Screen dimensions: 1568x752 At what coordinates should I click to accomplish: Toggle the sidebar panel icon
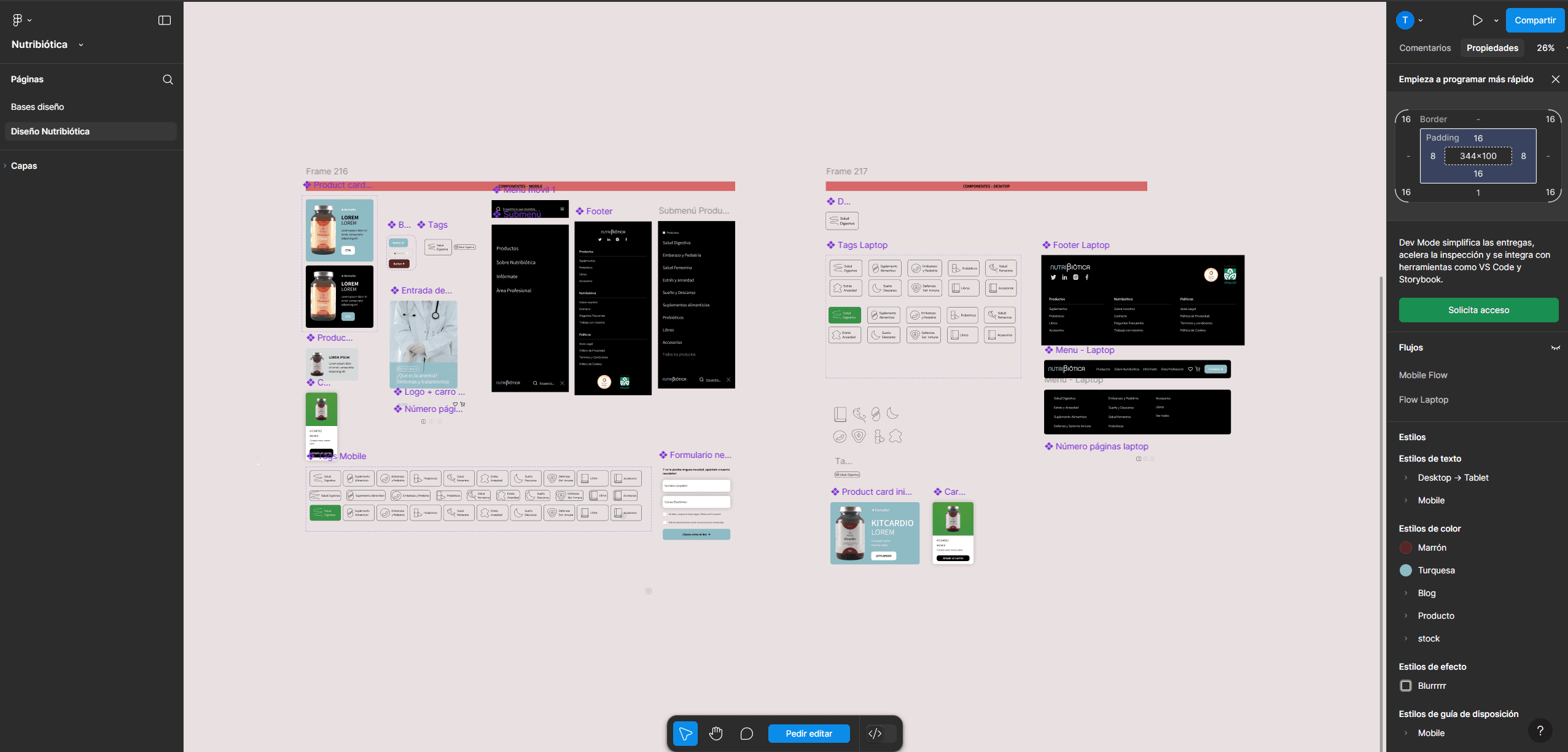click(165, 20)
